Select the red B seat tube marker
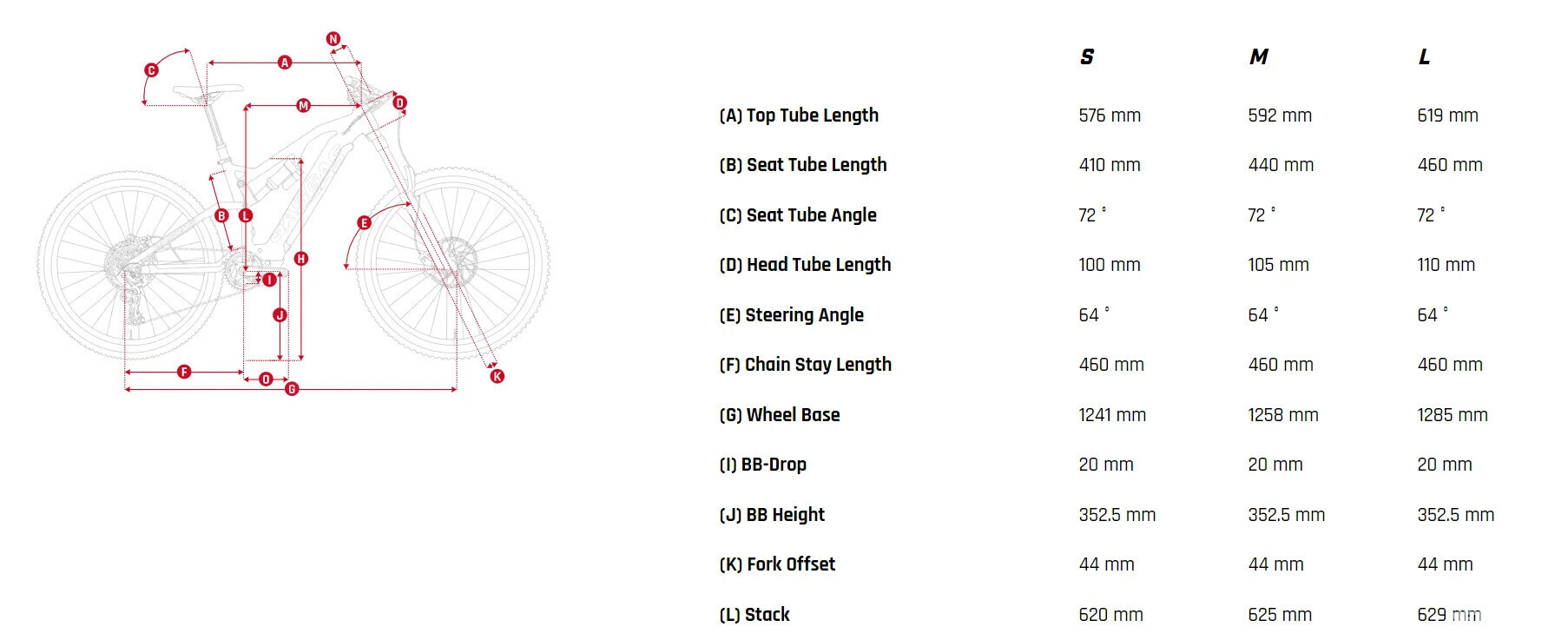 coord(222,215)
